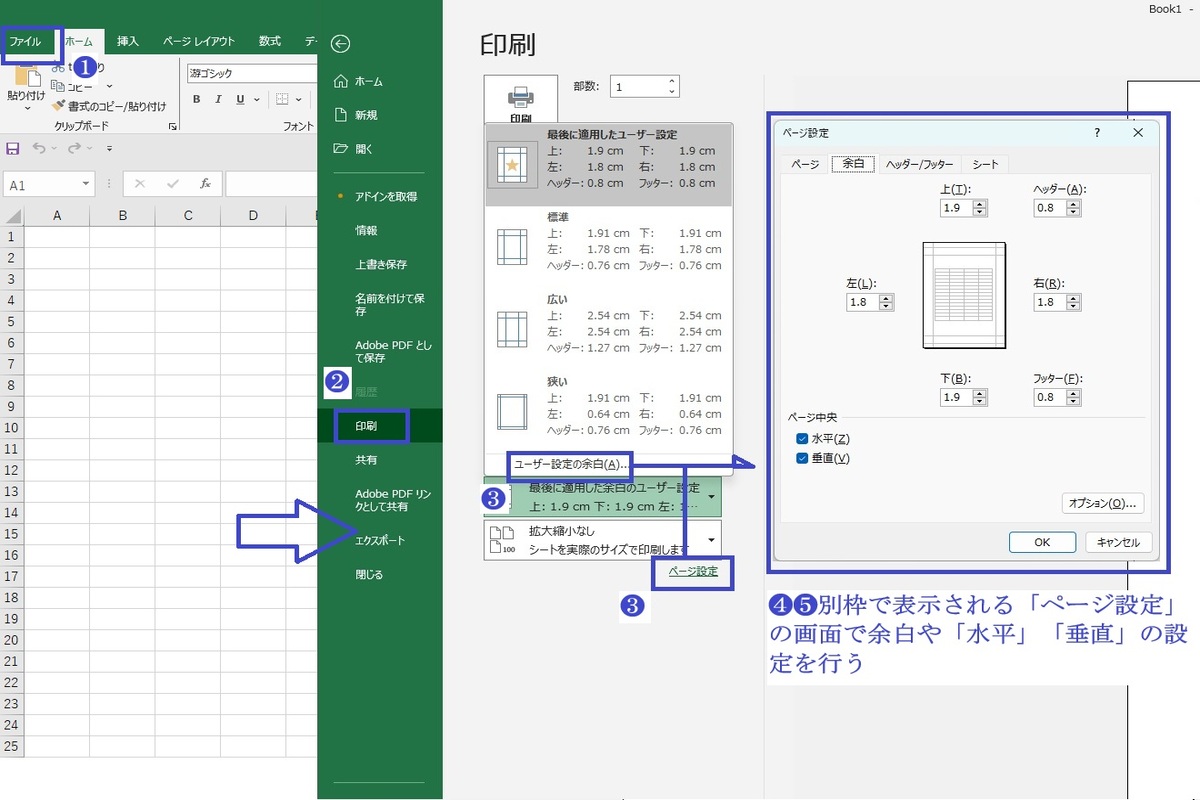Click the Save icon in Quick Access Toolbar
This screenshot has width=1200, height=800.
coord(13,148)
